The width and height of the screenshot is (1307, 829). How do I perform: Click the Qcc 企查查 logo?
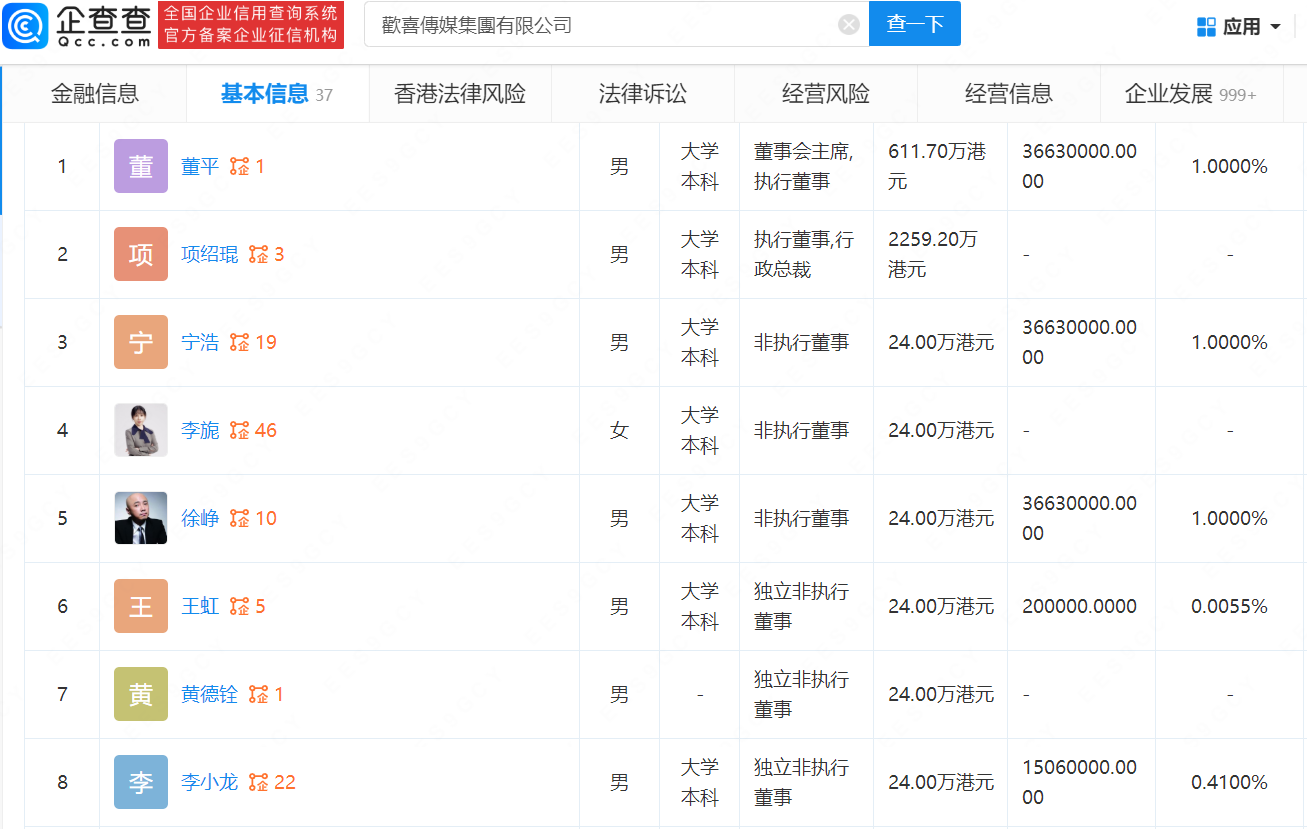pos(77,25)
